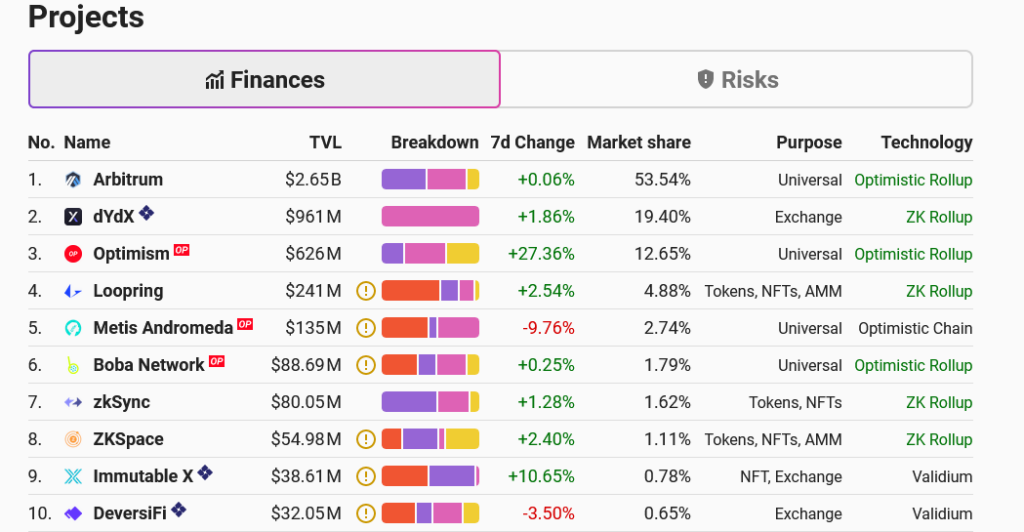The height and width of the screenshot is (532, 1024).
Task: Click Metis Andromeda's Optimistic Chain label
Action: tap(916, 328)
